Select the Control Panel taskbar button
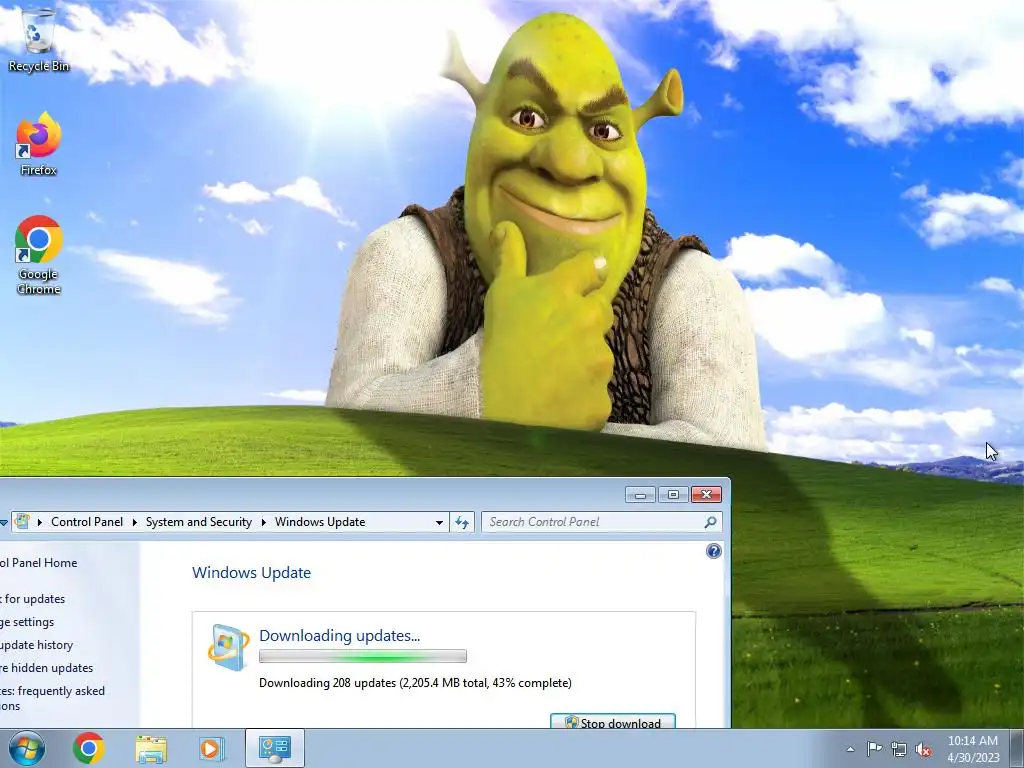1024x768 pixels. [275, 748]
